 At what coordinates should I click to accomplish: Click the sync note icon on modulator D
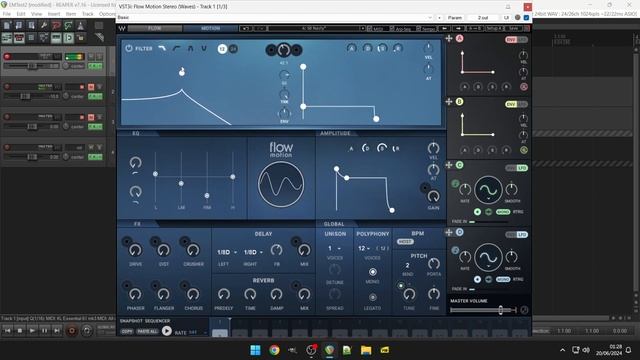(x=456, y=251)
